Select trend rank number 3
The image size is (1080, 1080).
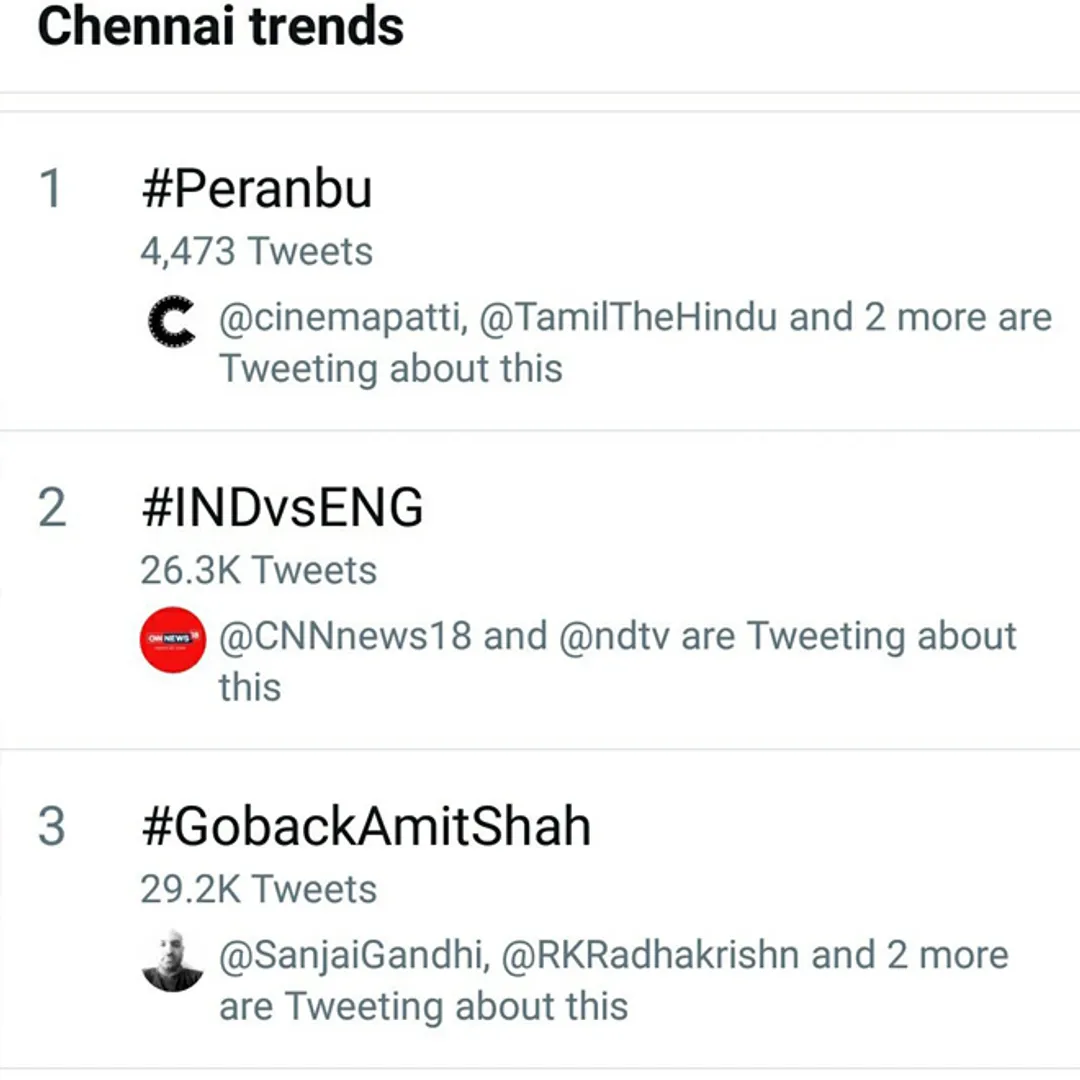[x=52, y=826]
